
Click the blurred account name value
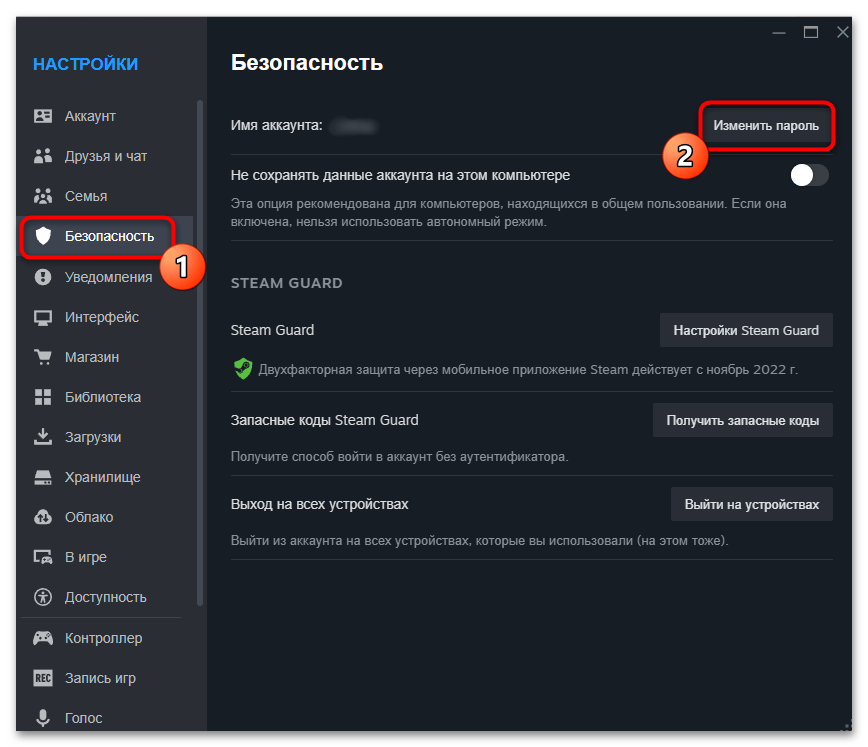click(354, 126)
